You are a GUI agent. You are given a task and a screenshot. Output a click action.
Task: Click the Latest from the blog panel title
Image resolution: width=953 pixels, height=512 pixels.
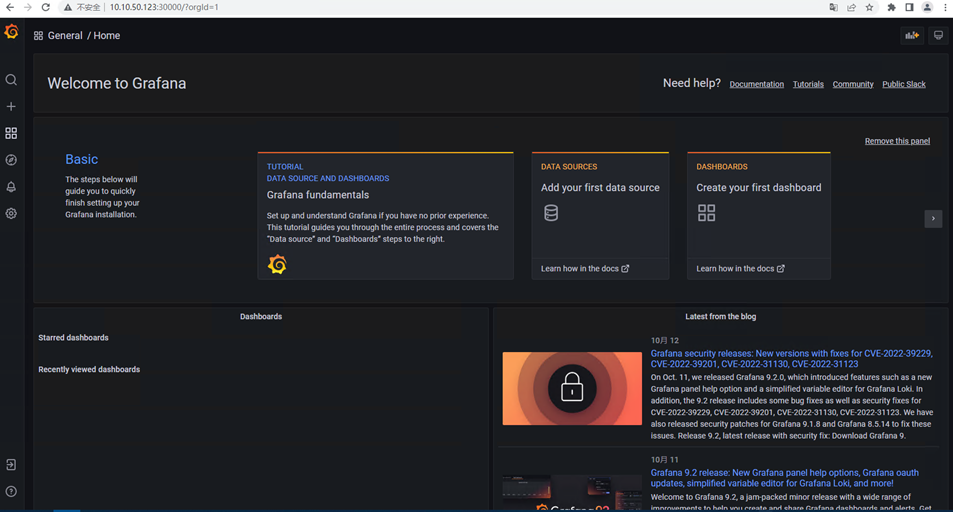pos(720,317)
